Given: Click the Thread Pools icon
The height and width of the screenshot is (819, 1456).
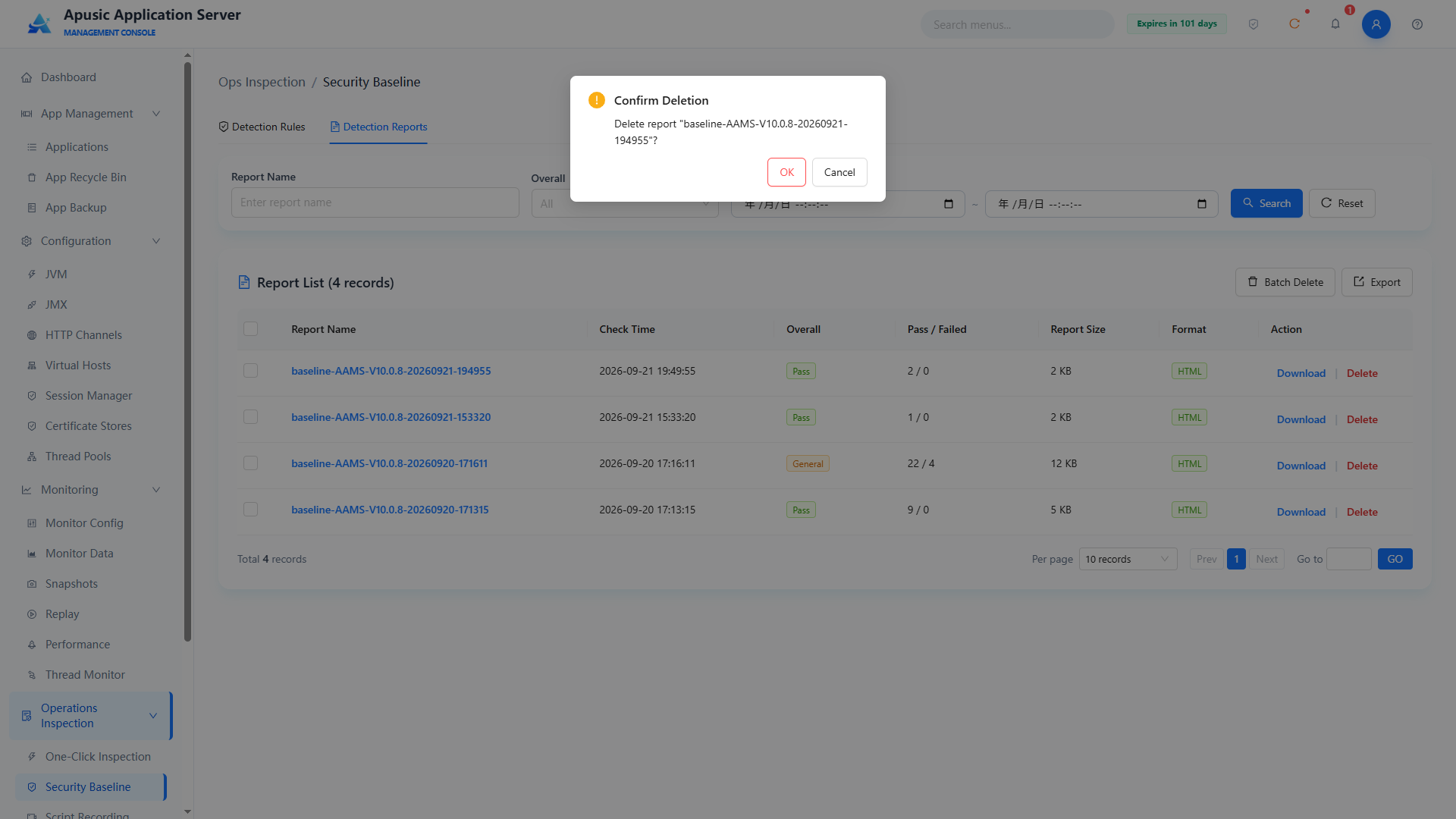Looking at the screenshot, I should click(32, 457).
